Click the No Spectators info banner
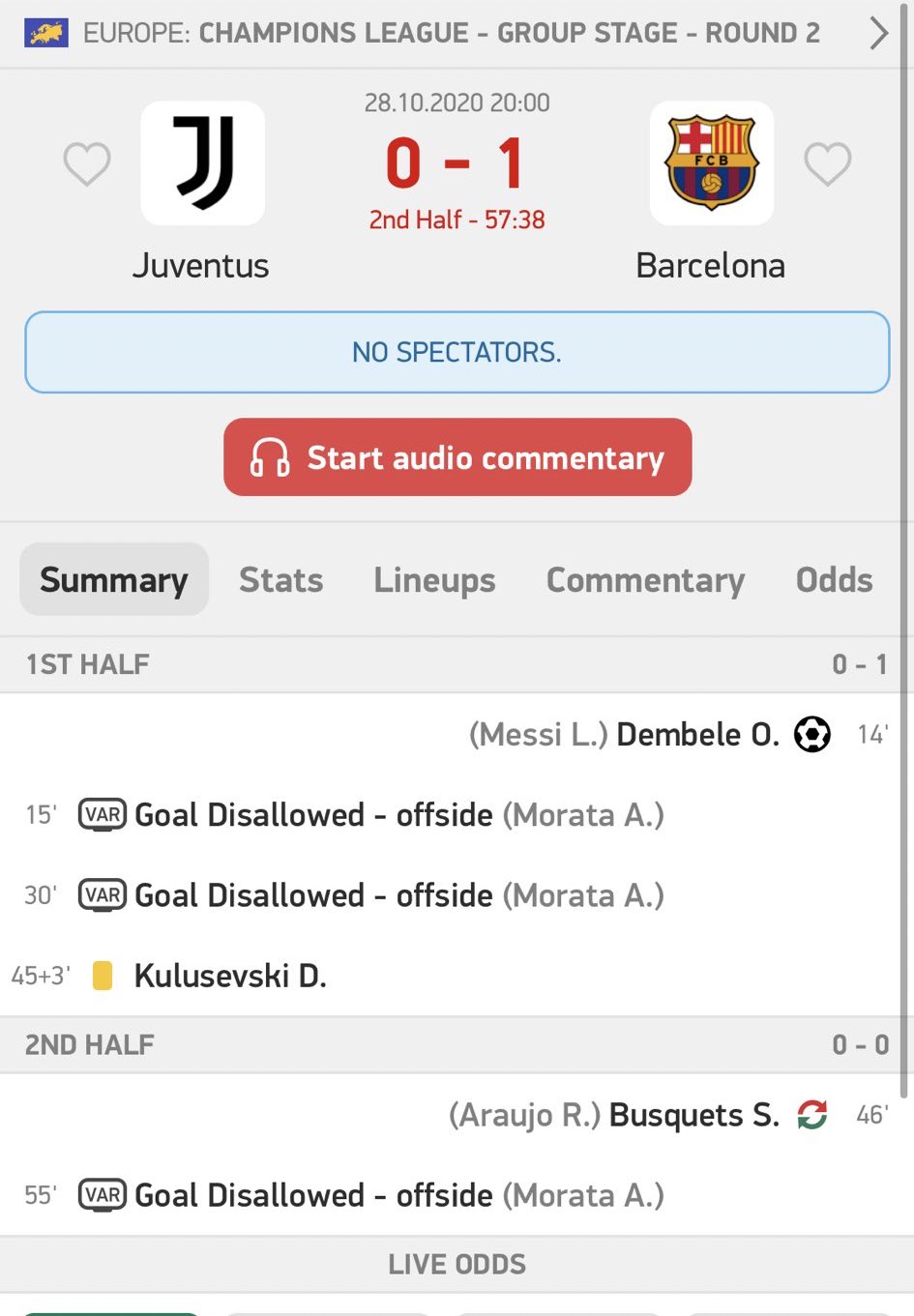Image resolution: width=914 pixels, height=1316 pixels. [x=457, y=352]
